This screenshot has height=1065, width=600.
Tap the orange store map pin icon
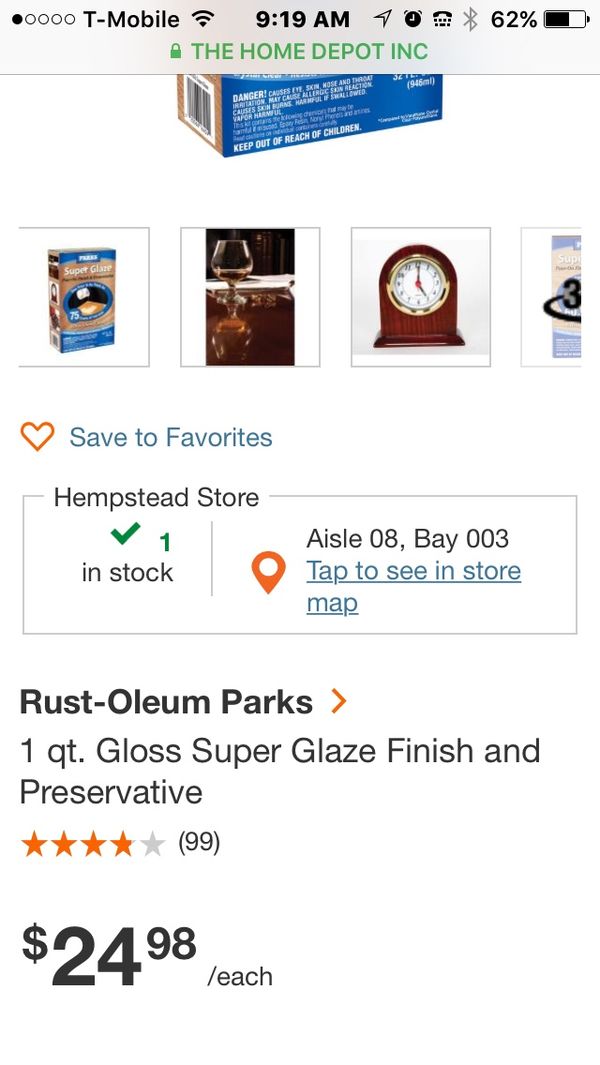(x=268, y=573)
